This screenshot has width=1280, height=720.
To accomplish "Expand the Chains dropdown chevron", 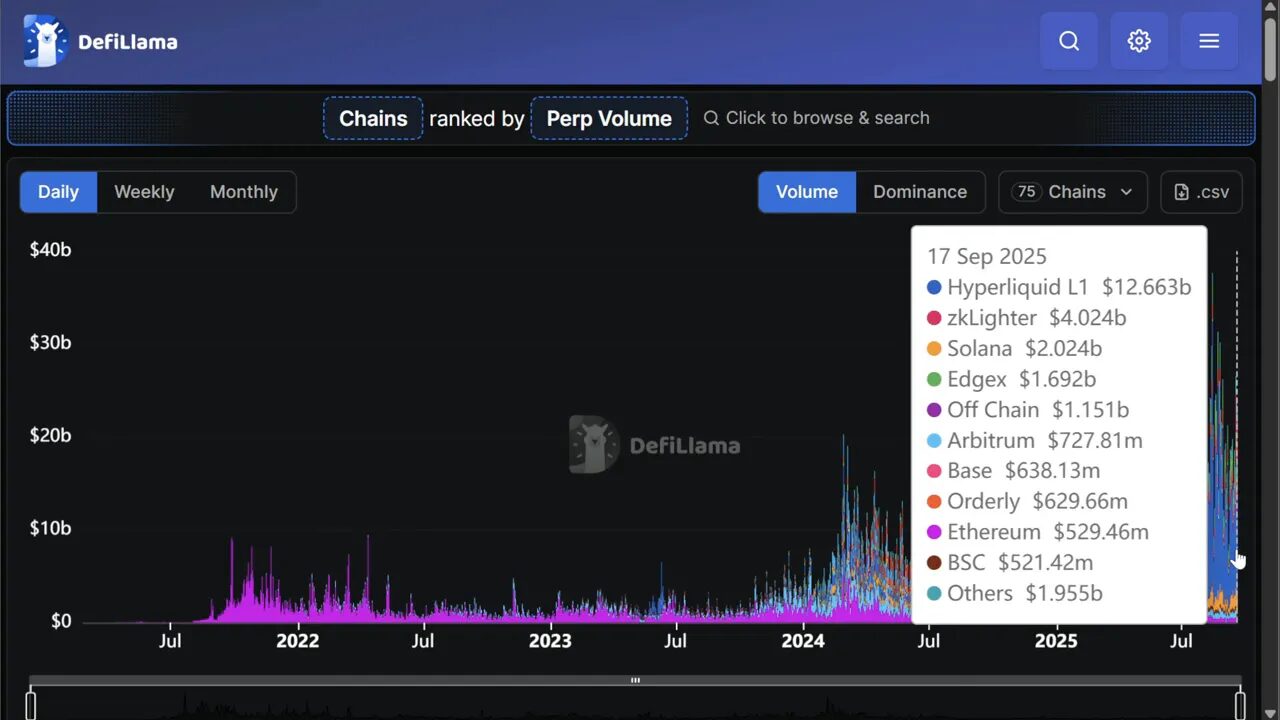I will click(1128, 192).
